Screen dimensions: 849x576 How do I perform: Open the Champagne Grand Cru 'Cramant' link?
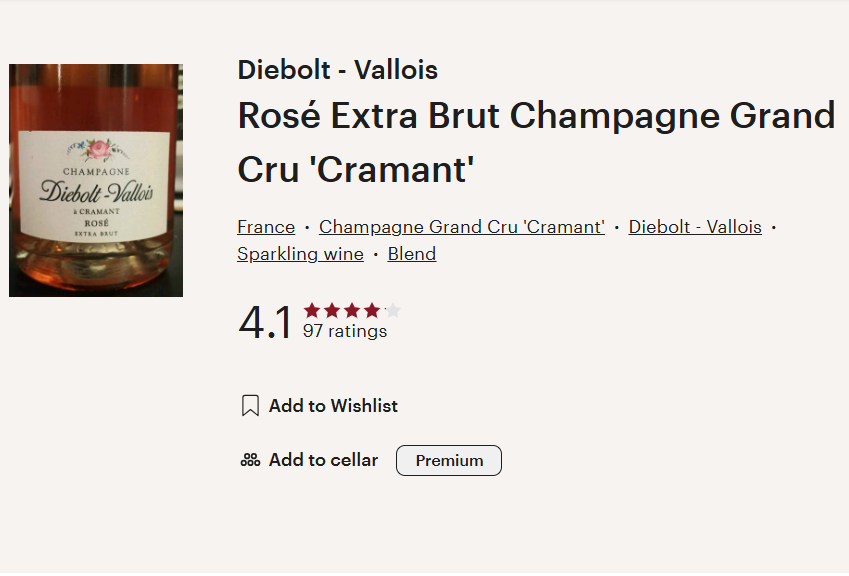[x=461, y=227]
